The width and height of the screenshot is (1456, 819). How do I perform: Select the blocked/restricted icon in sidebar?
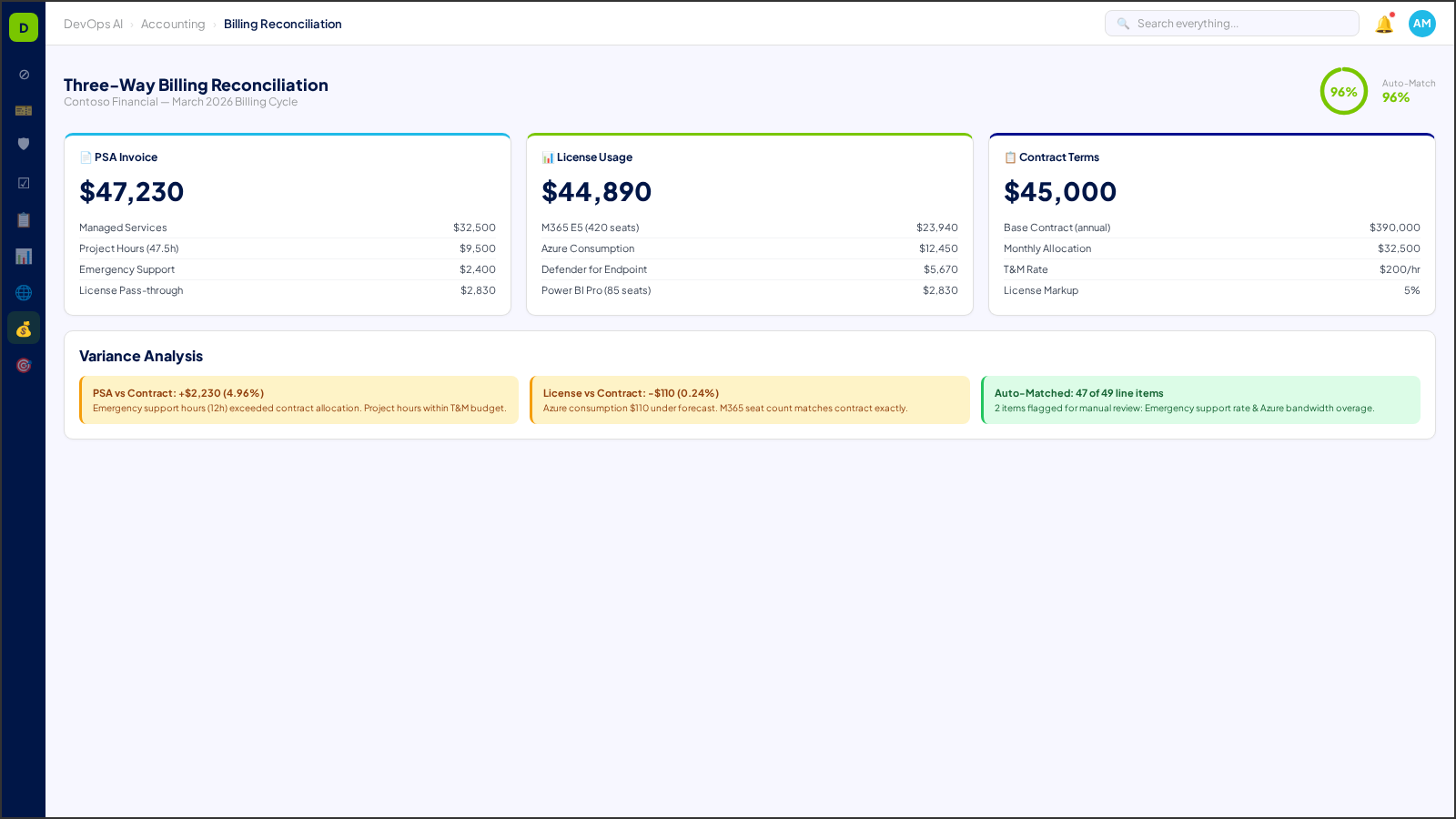(24, 75)
